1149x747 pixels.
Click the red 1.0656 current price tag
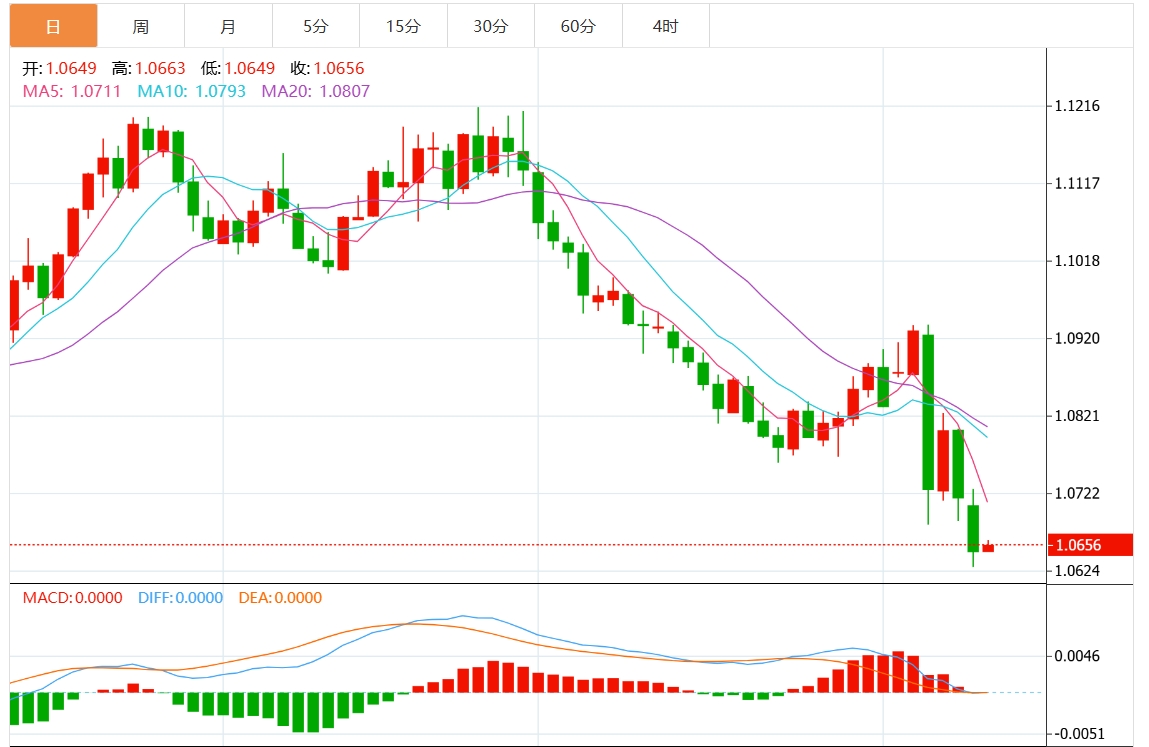tap(1090, 545)
